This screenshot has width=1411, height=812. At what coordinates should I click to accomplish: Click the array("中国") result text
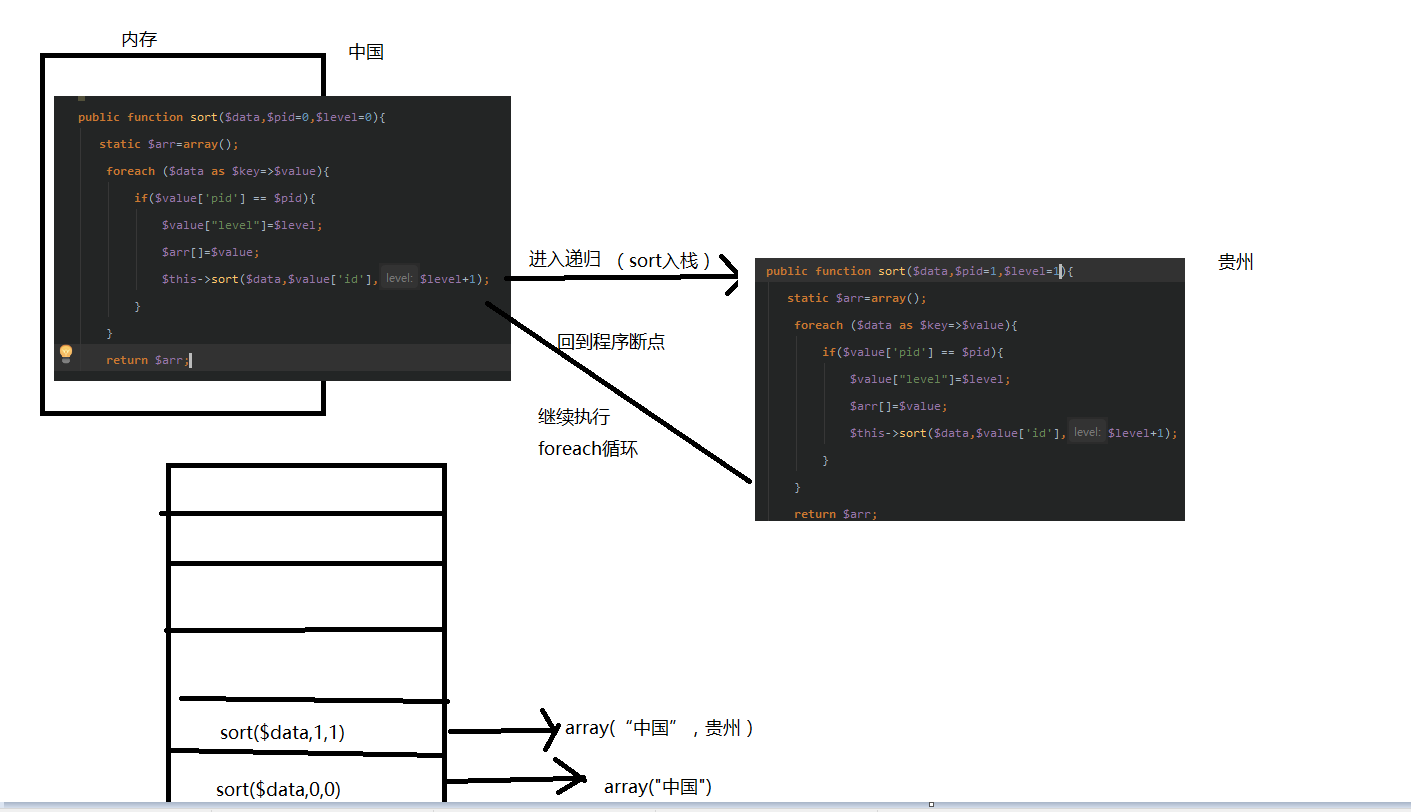pos(658,787)
